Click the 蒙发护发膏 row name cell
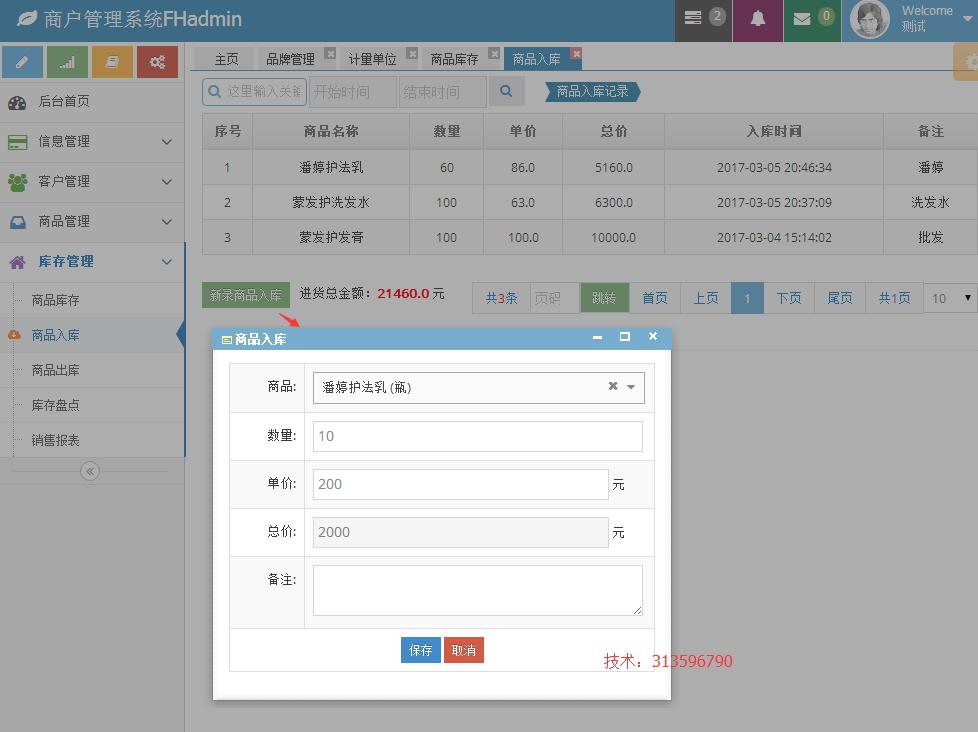Image resolution: width=978 pixels, height=732 pixels. (331, 237)
